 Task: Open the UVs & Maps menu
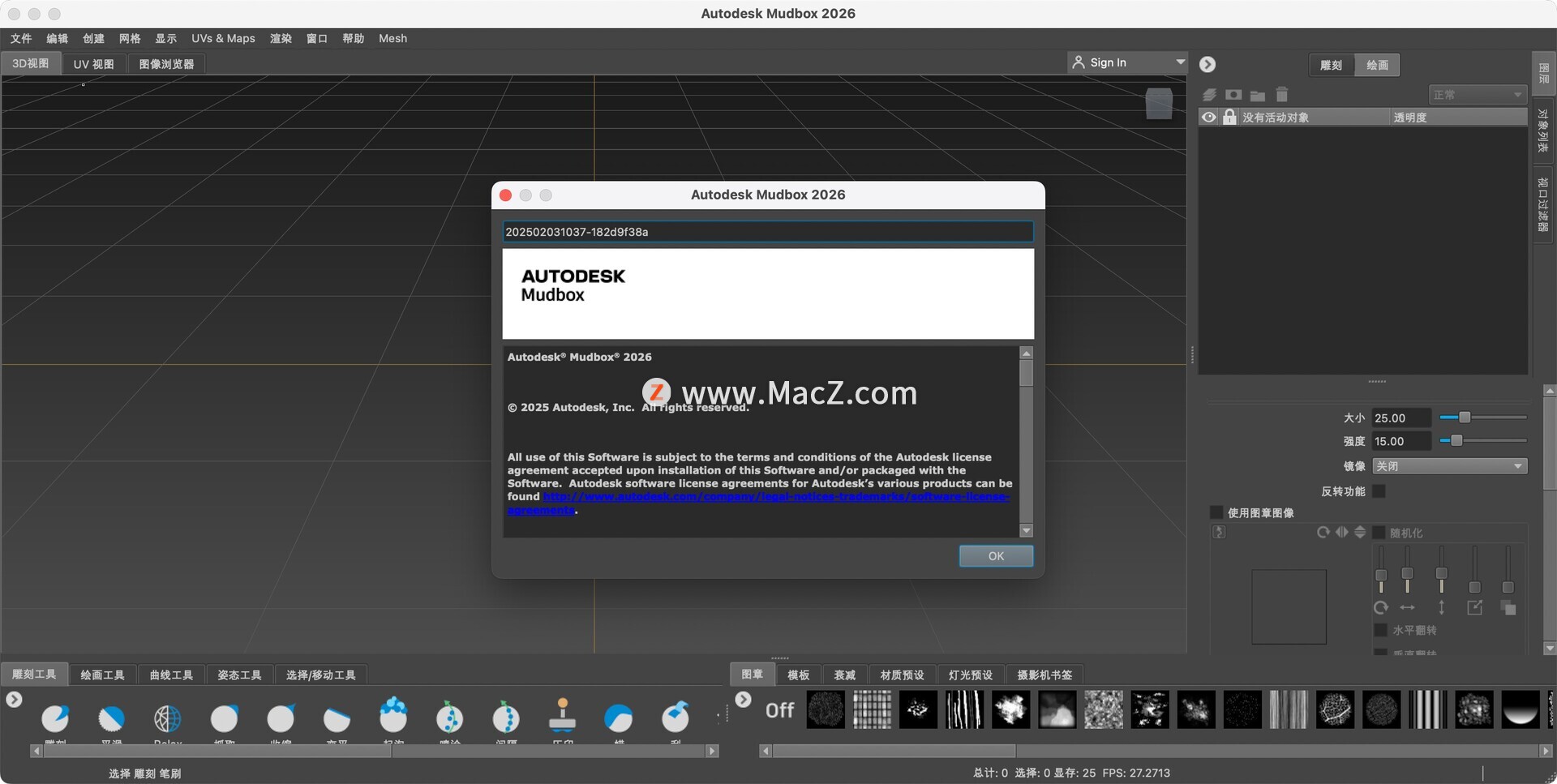click(x=223, y=38)
